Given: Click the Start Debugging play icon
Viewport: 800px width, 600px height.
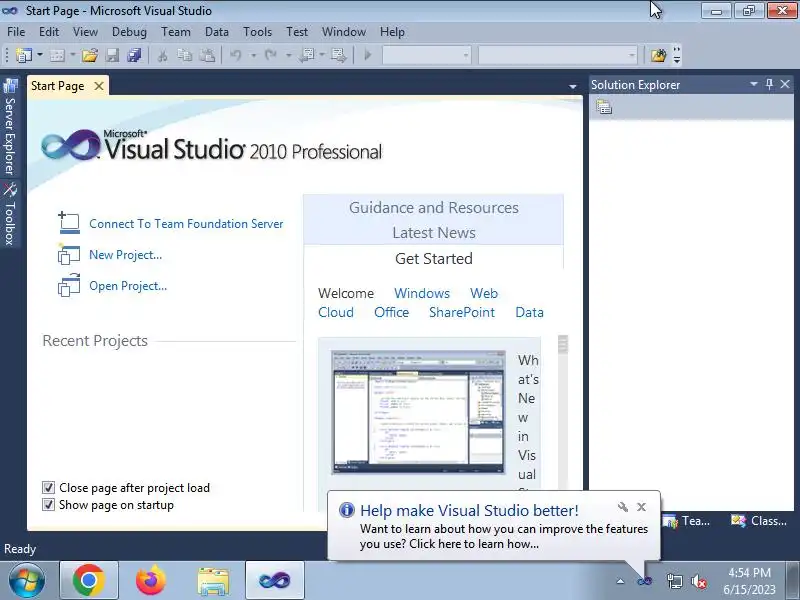Looking at the screenshot, I should point(368,55).
